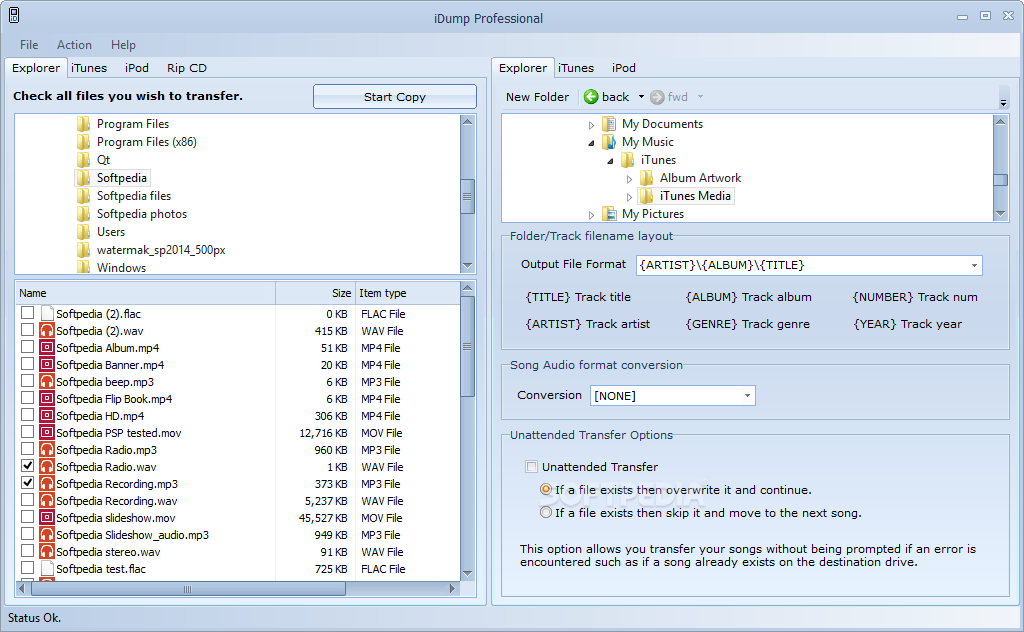Expand the iTunes Media tree node
1024x632 pixels.
tap(629, 197)
